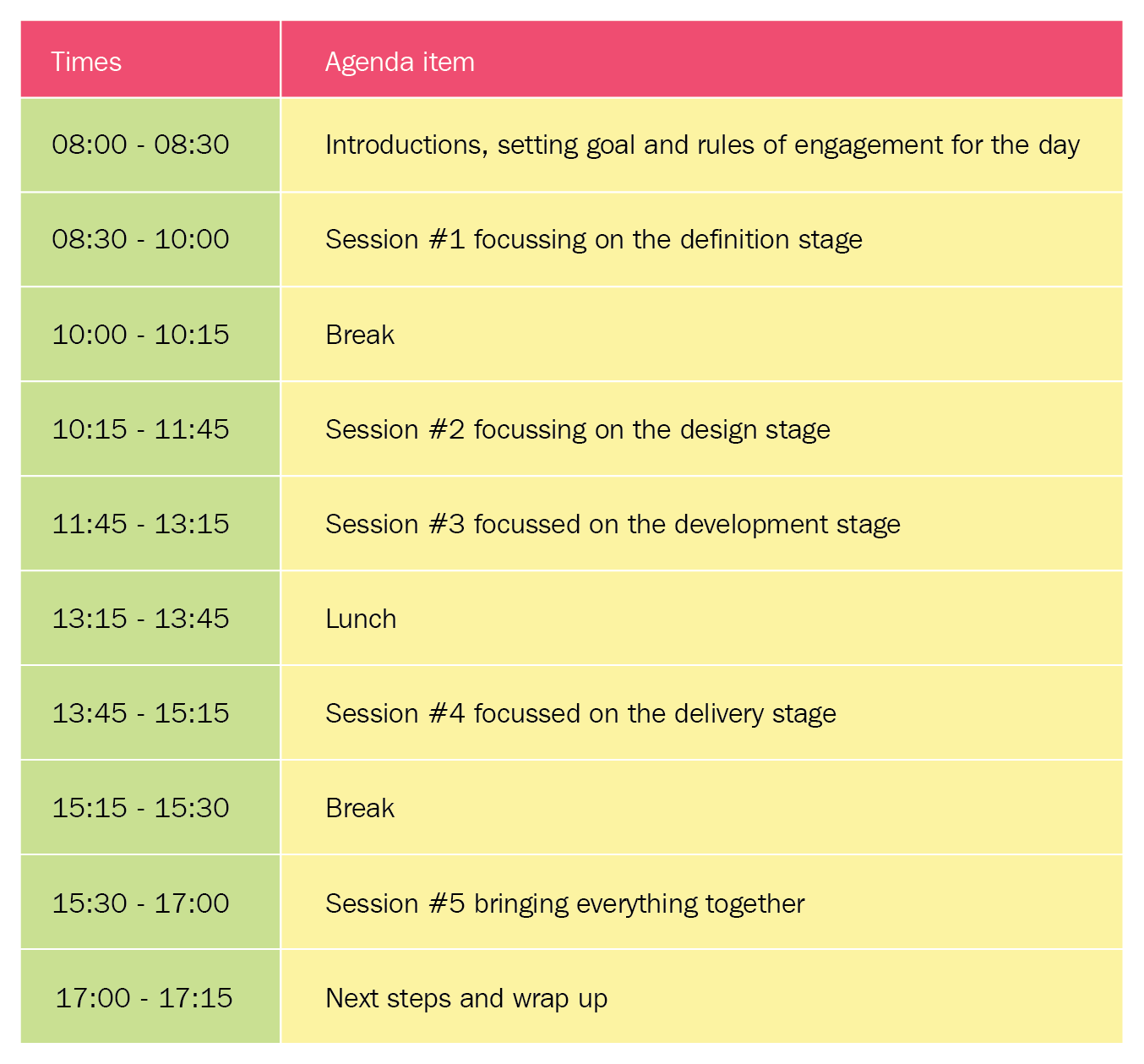This screenshot has width=1144, height=1064.
Task: Select the 15:15 - 15:30 time cell
Action: pyautogui.click(x=140, y=808)
